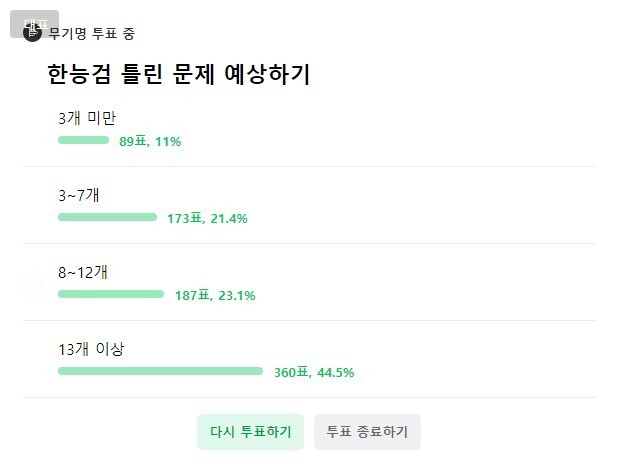Click the green bar for 8~12개
The image size is (618, 474).
(x=110, y=294)
